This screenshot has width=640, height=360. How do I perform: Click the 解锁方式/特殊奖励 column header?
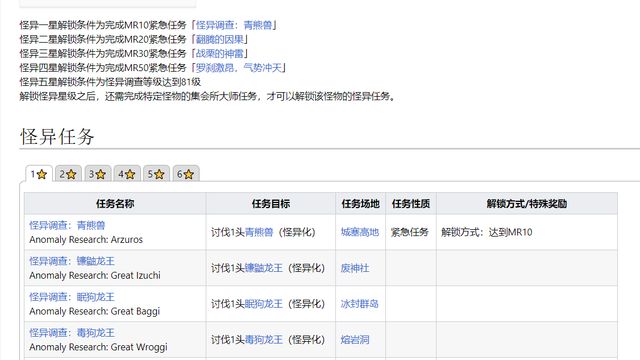click(527, 204)
